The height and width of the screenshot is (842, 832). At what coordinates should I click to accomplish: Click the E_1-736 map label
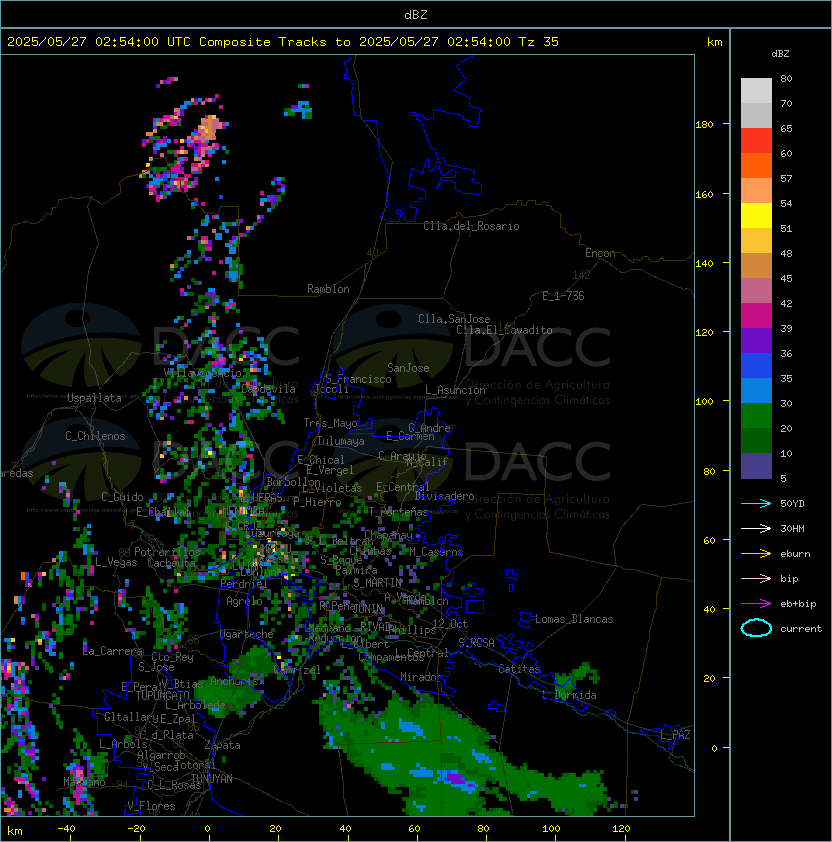click(563, 296)
